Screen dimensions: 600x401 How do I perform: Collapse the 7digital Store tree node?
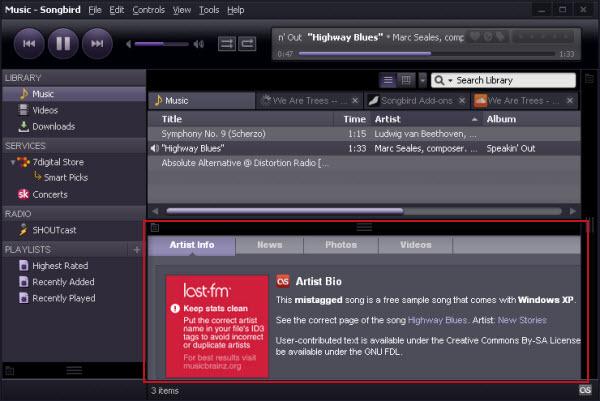[x=13, y=162]
